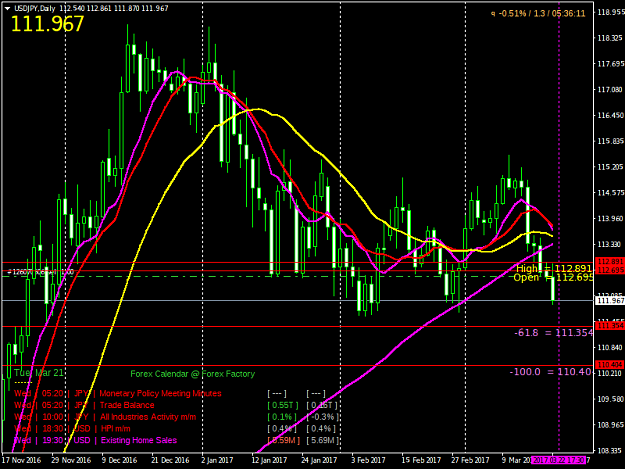Image resolution: width=625 pixels, height=469 pixels.
Task: Click the 118.955 price axis label
Action: pyautogui.click(x=610, y=12)
